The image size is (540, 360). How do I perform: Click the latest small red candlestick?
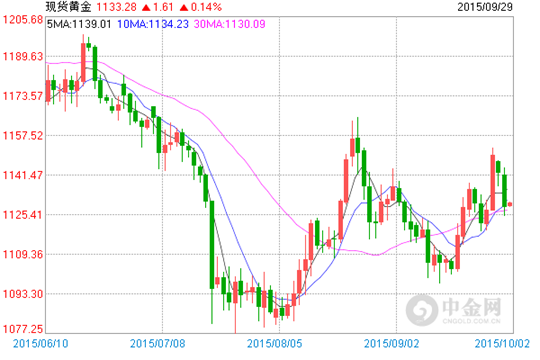pos(510,204)
